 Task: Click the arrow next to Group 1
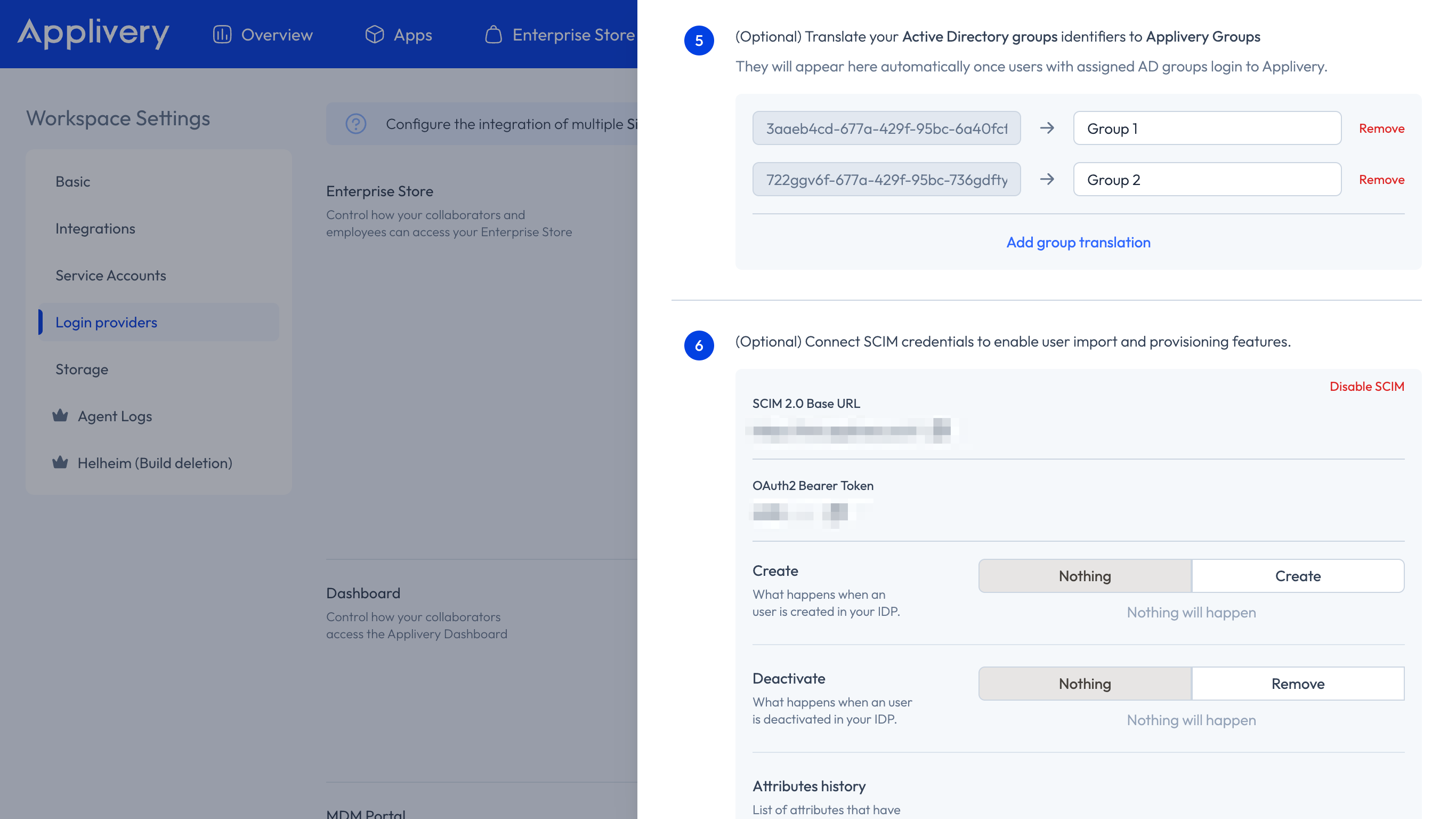(1047, 129)
